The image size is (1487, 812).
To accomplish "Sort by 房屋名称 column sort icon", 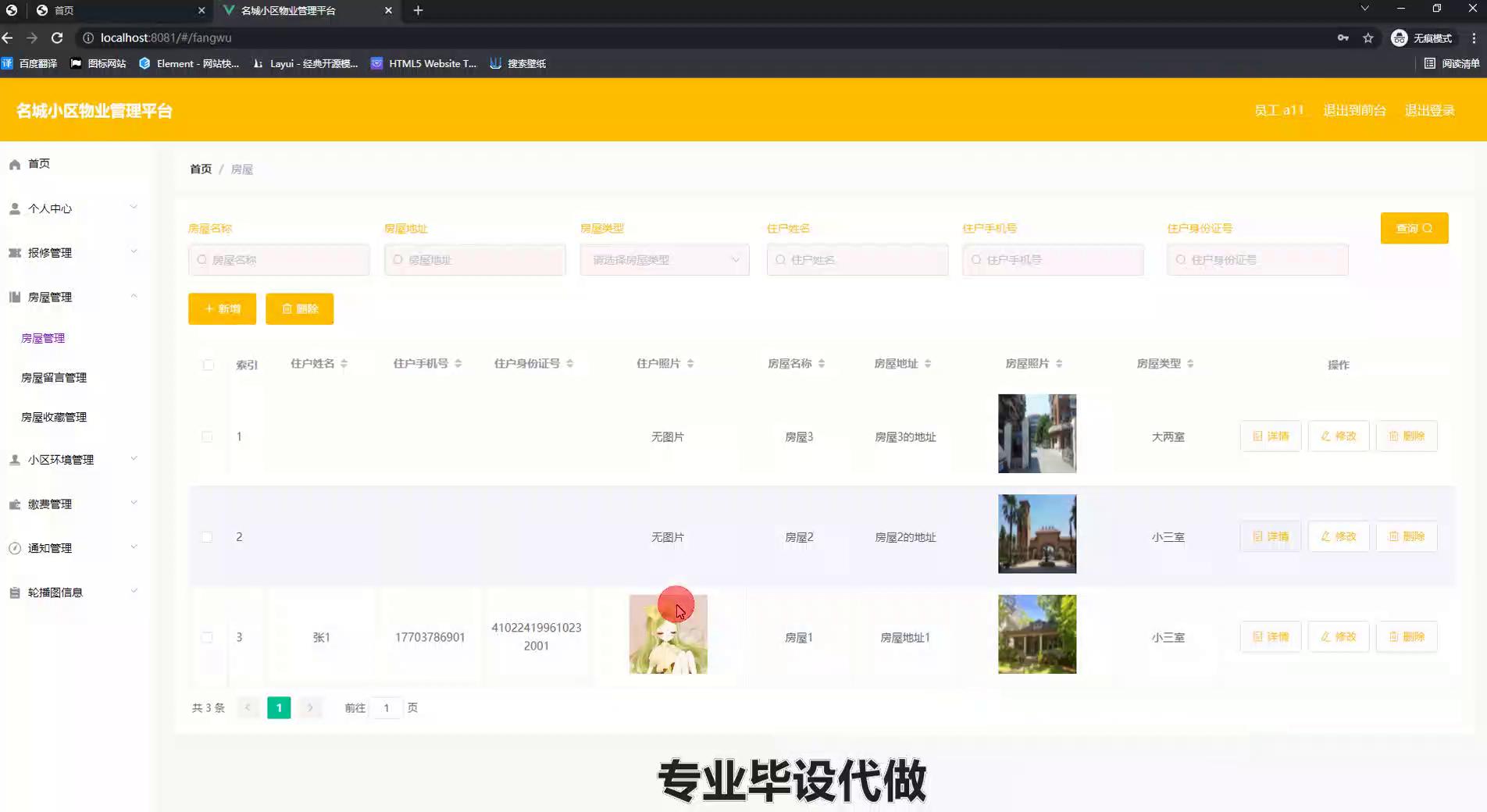I will [822, 364].
